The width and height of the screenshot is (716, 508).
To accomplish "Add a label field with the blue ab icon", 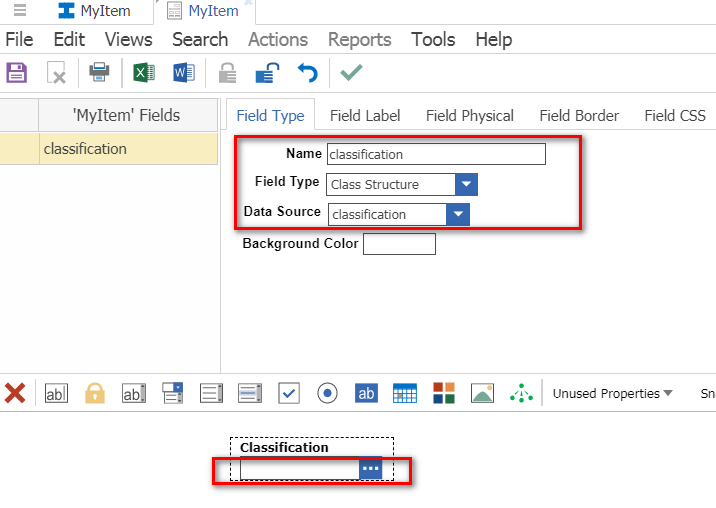I will click(x=366, y=393).
